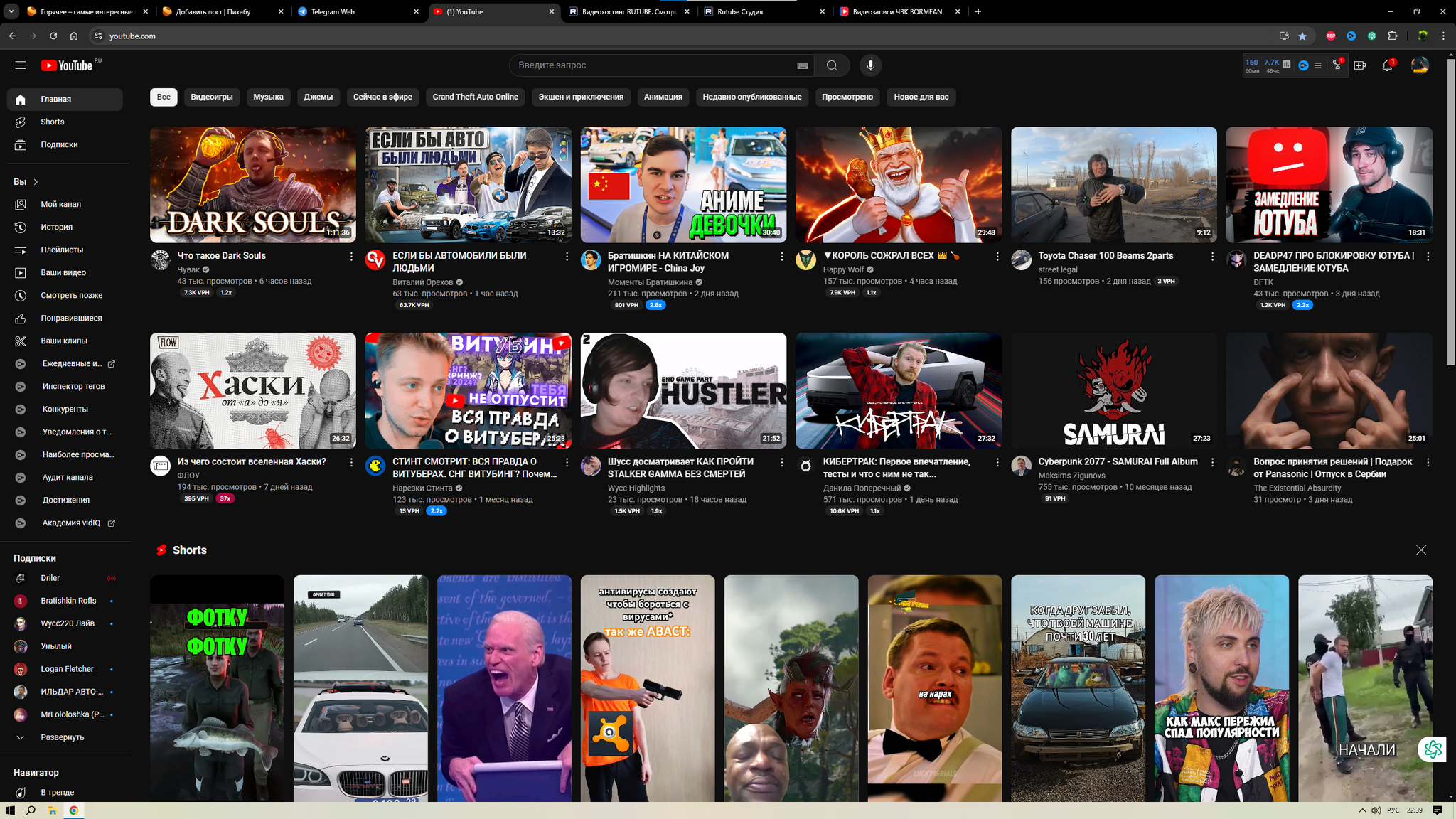Viewport: 1456px width, 819px height.
Task: Open the vidIQ trophy achievements icon
Action: click(1337, 65)
